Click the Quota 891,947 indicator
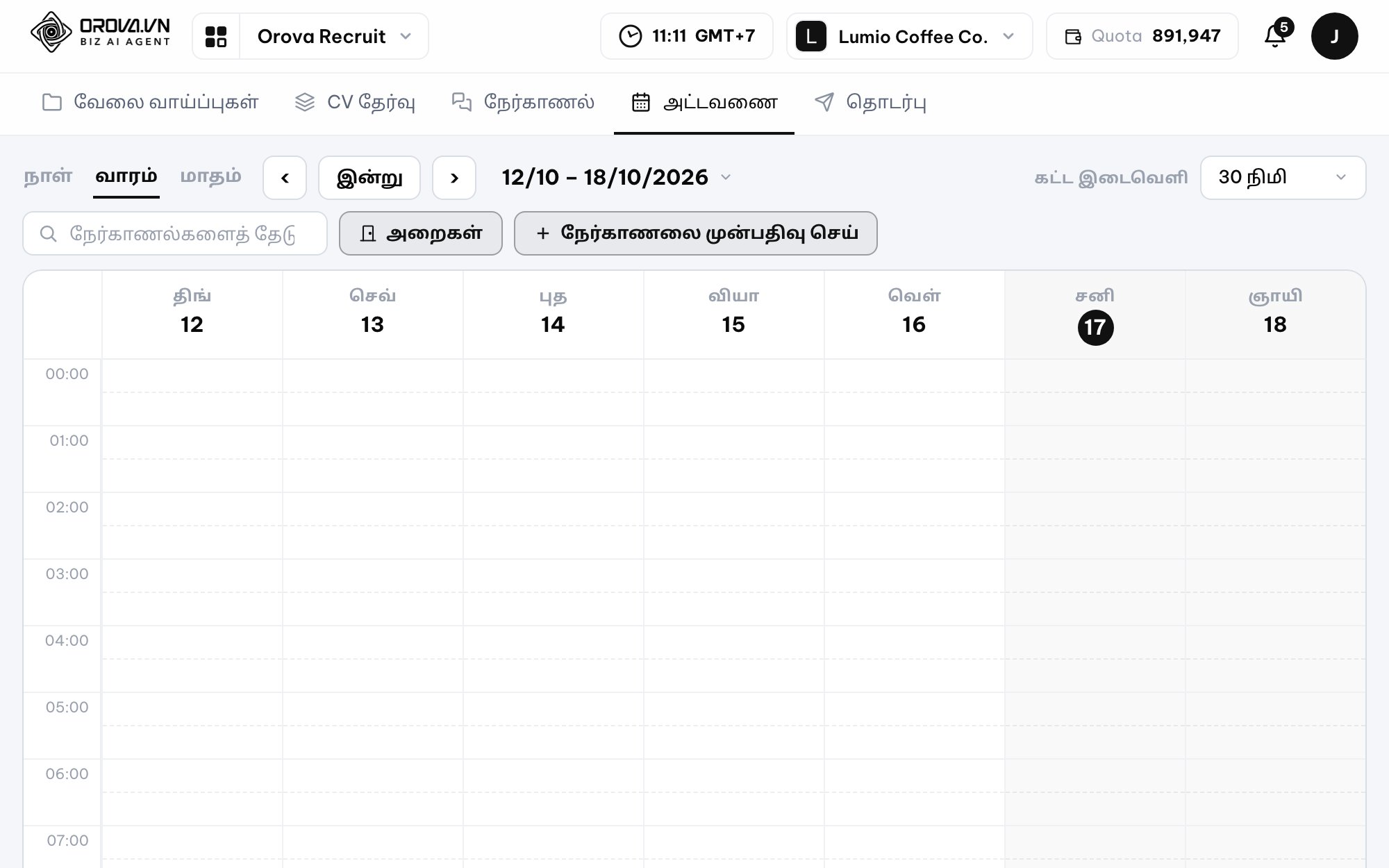1389x868 pixels. coord(1142,36)
